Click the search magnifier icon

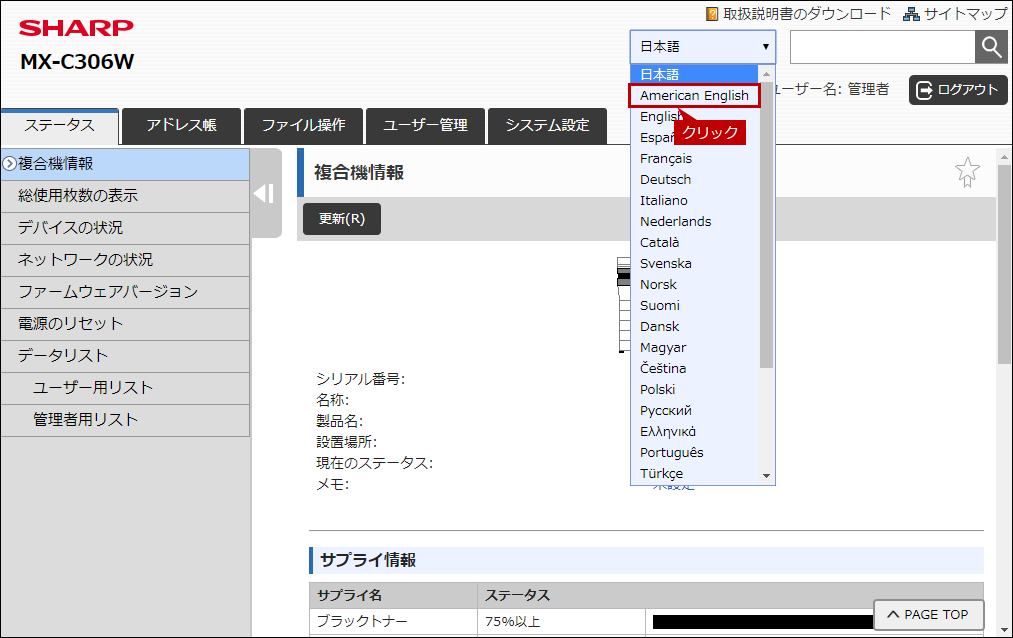tap(990, 46)
